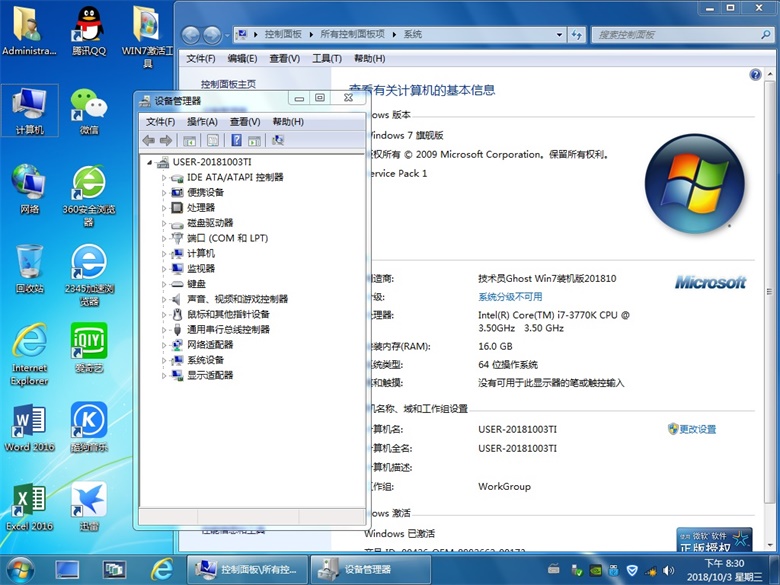Collapse the USER-20181003TI root node
Image resolution: width=780 pixels, height=585 pixels.
coord(150,162)
